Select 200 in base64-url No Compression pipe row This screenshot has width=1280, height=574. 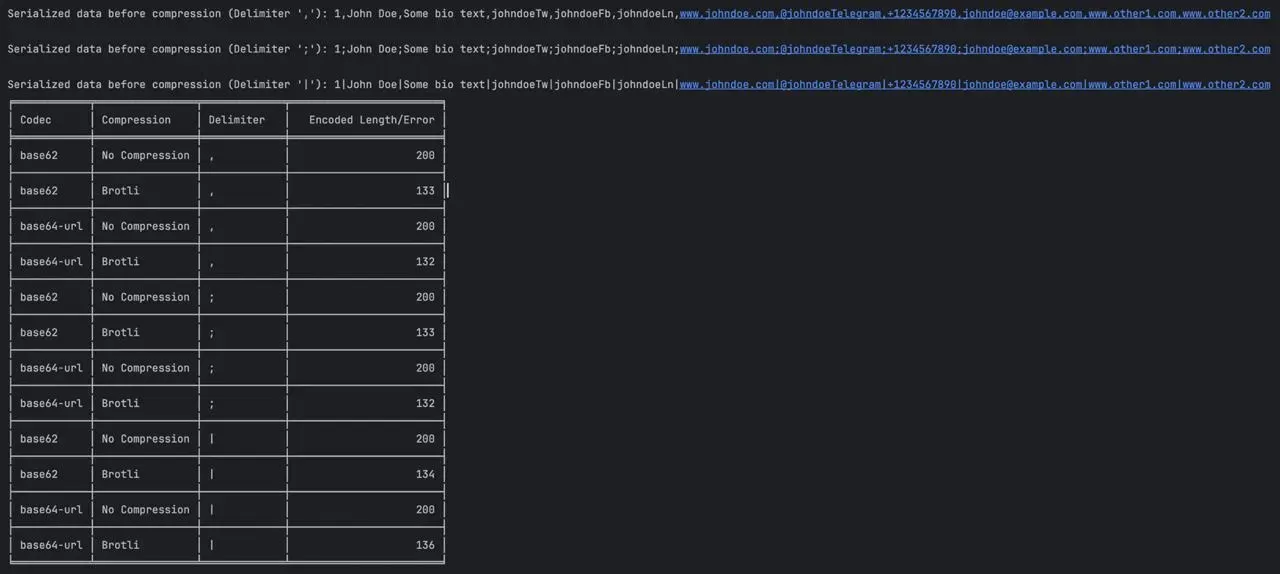point(425,509)
